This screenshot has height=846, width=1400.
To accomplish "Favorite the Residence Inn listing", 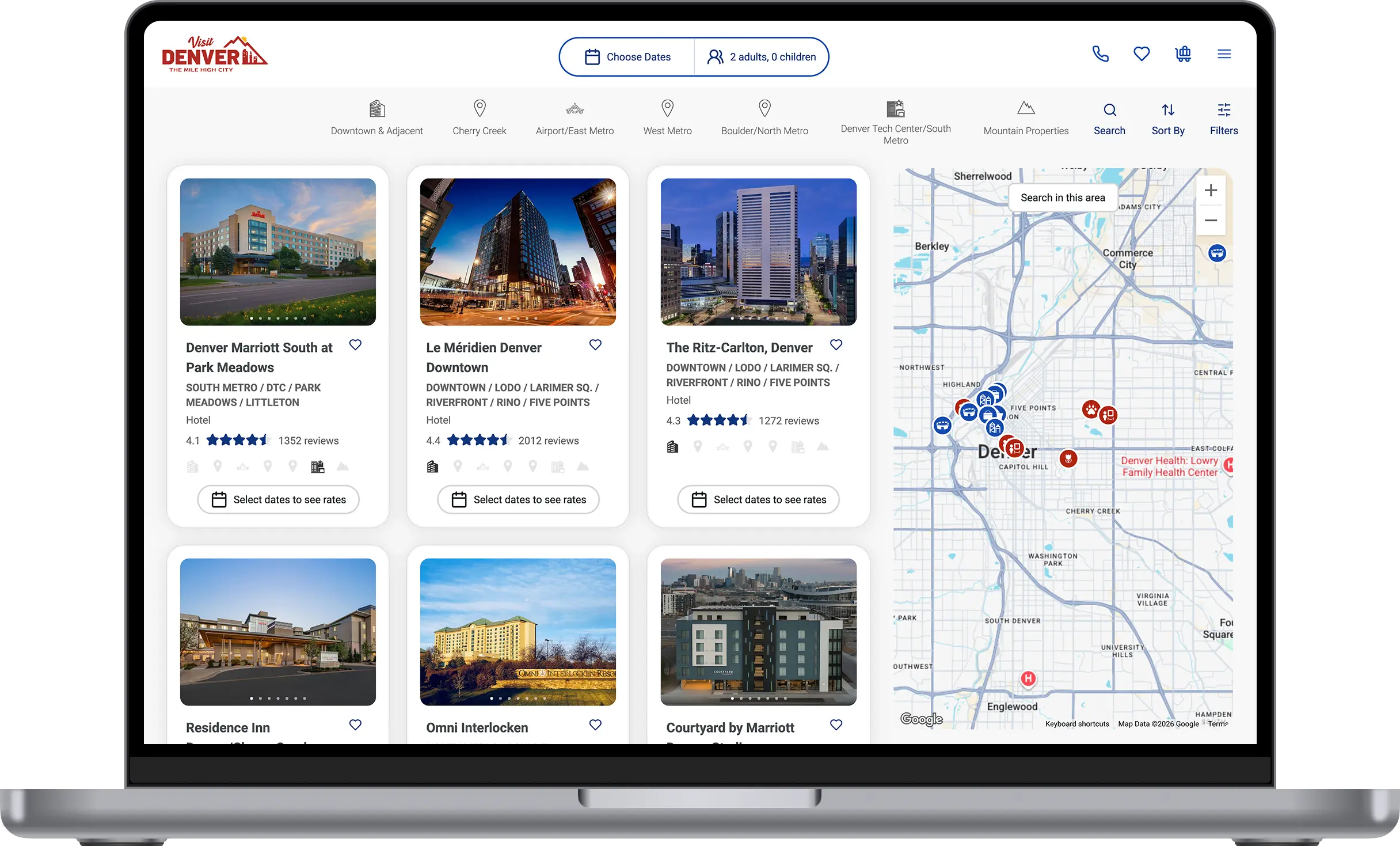I will (x=355, y=725).
